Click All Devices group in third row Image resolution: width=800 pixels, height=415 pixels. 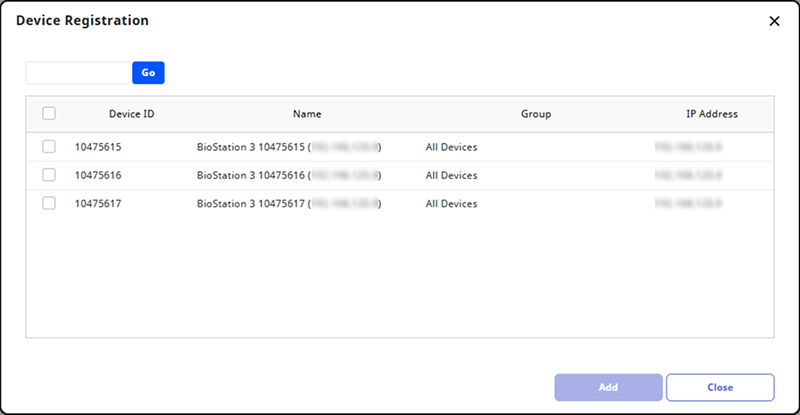(x=451, y=203)
